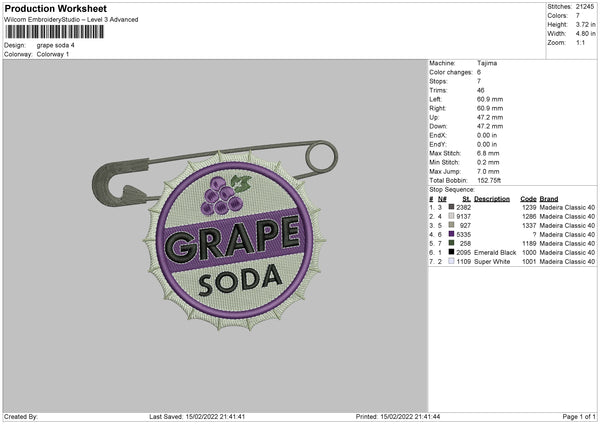Click the purple swatch for thread 5335

click(451, 234)
